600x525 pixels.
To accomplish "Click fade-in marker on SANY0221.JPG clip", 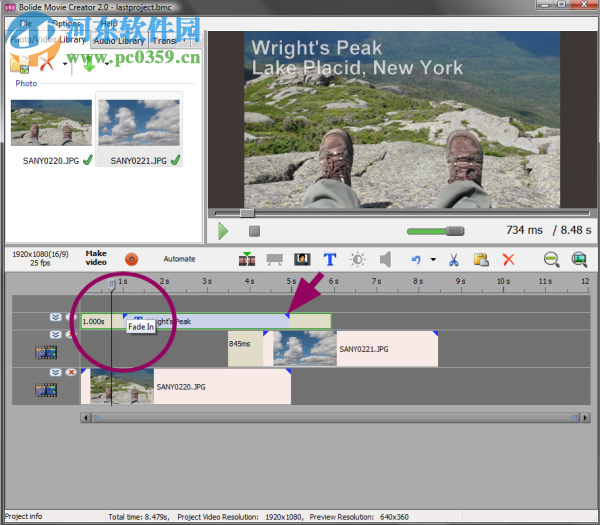I will point(266,334).
